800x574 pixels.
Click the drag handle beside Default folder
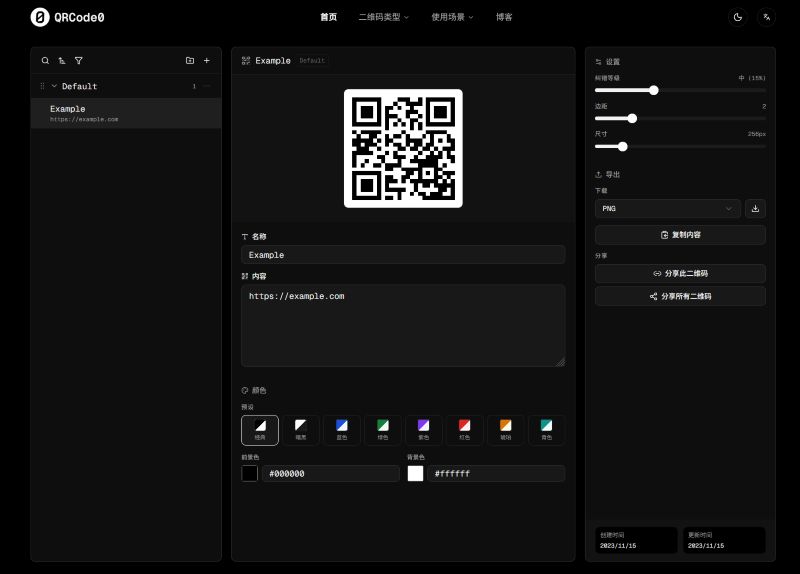coord(42,86)
